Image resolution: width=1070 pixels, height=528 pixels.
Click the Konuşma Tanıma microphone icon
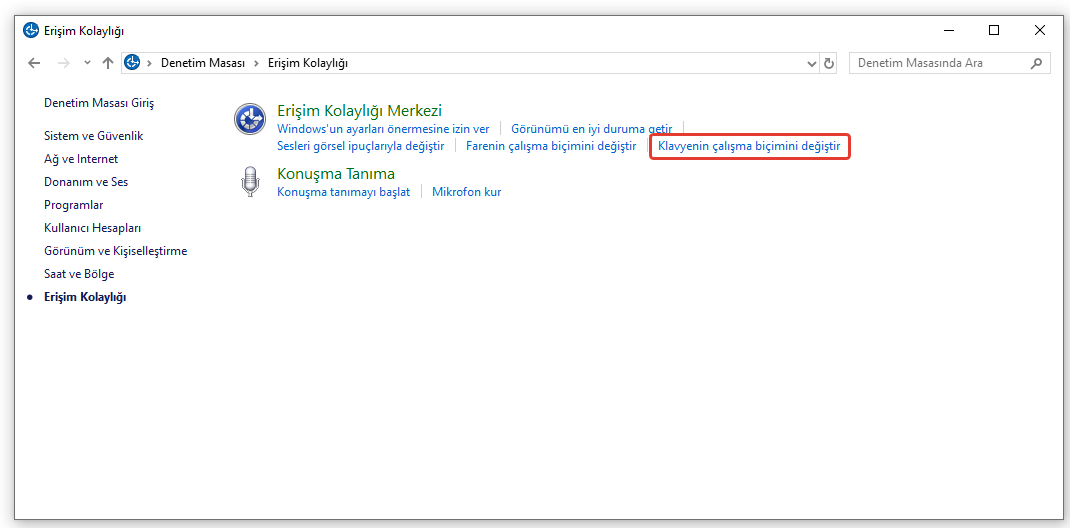(x=249, y=182)
